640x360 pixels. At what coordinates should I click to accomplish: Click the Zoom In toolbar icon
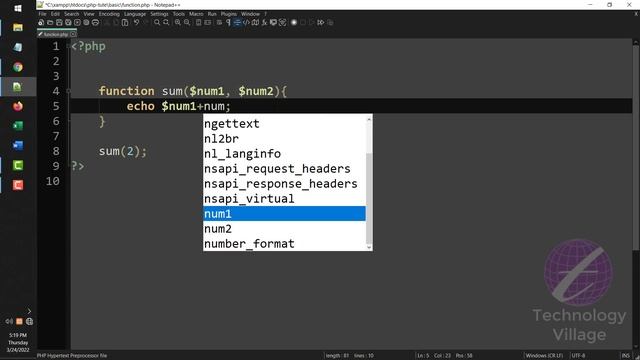point(178,22)
